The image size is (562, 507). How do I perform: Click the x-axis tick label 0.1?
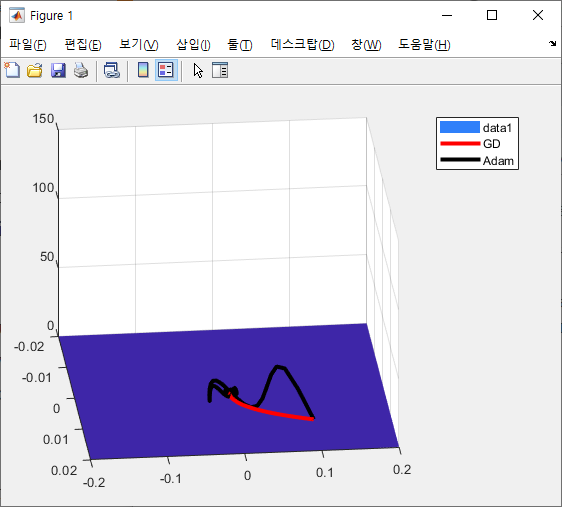point(324,473)
